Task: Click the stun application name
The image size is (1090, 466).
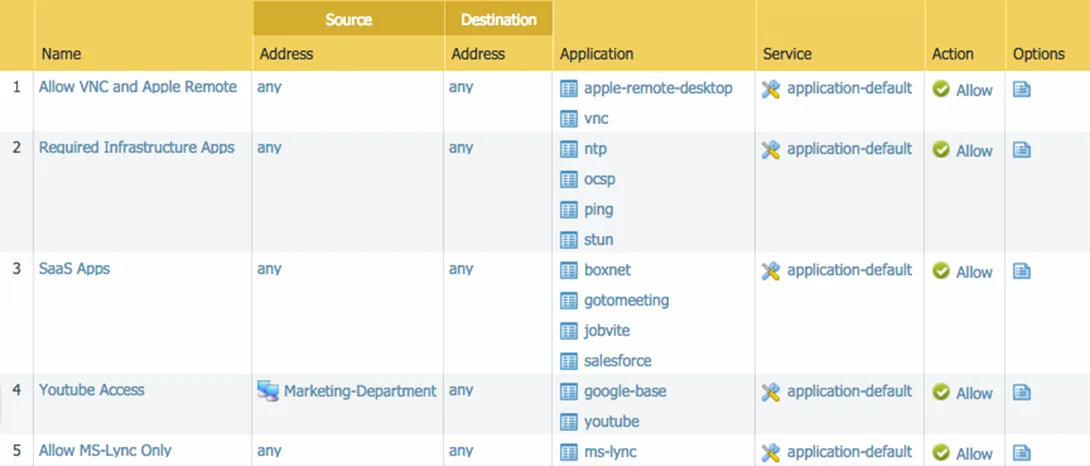Action: [x=599, y=239]
